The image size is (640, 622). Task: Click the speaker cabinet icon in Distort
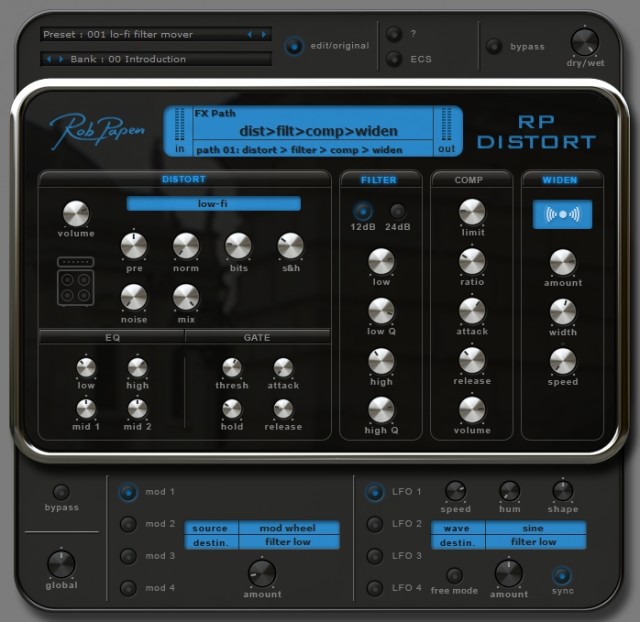[x=75, y=281]
